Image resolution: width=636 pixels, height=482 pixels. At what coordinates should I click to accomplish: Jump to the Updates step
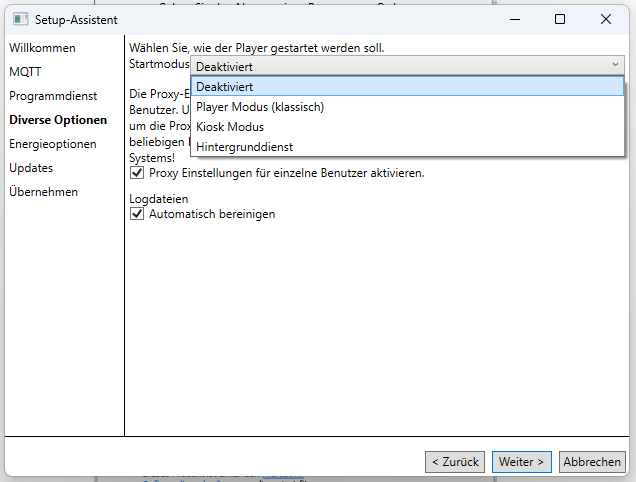click(31, 168)
